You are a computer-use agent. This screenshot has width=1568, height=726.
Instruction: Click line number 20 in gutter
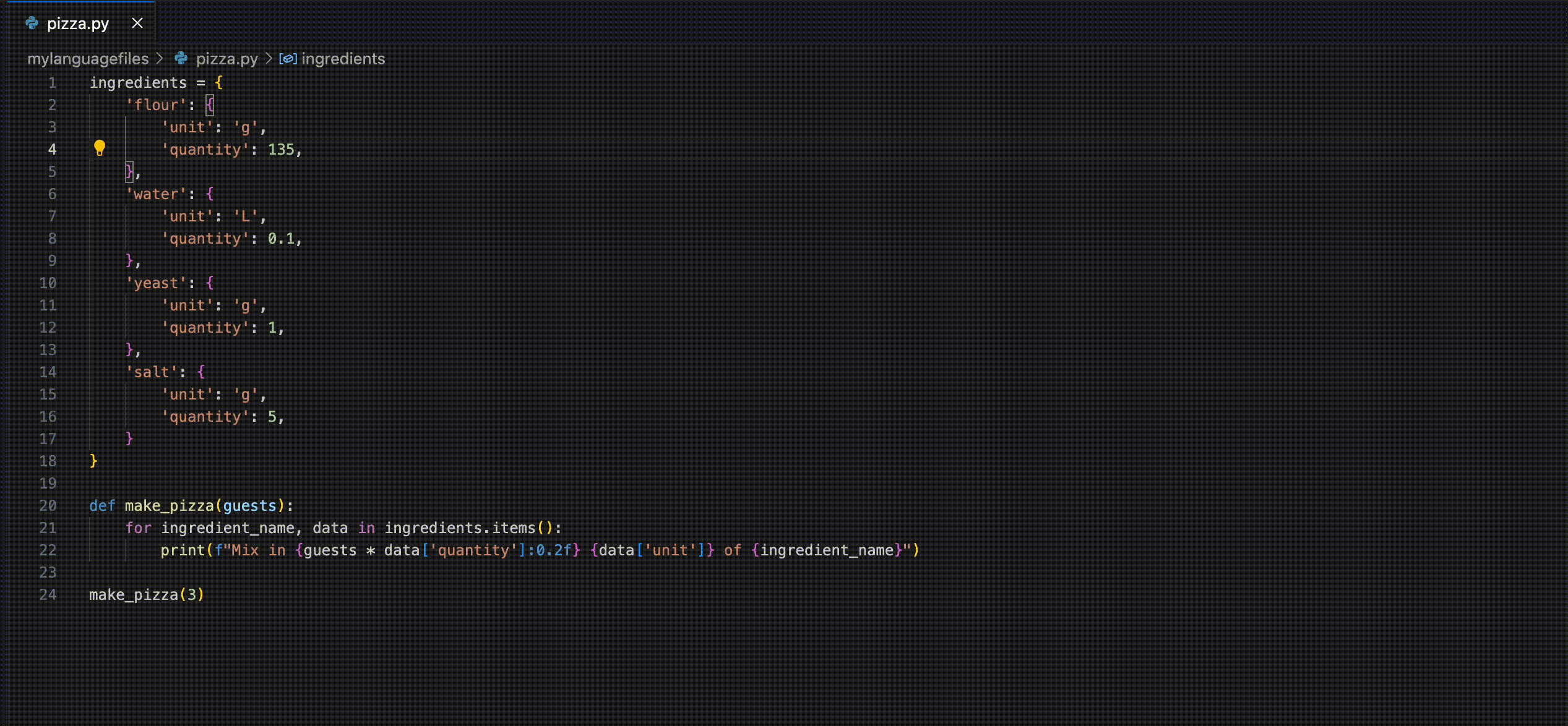[48, 506]
